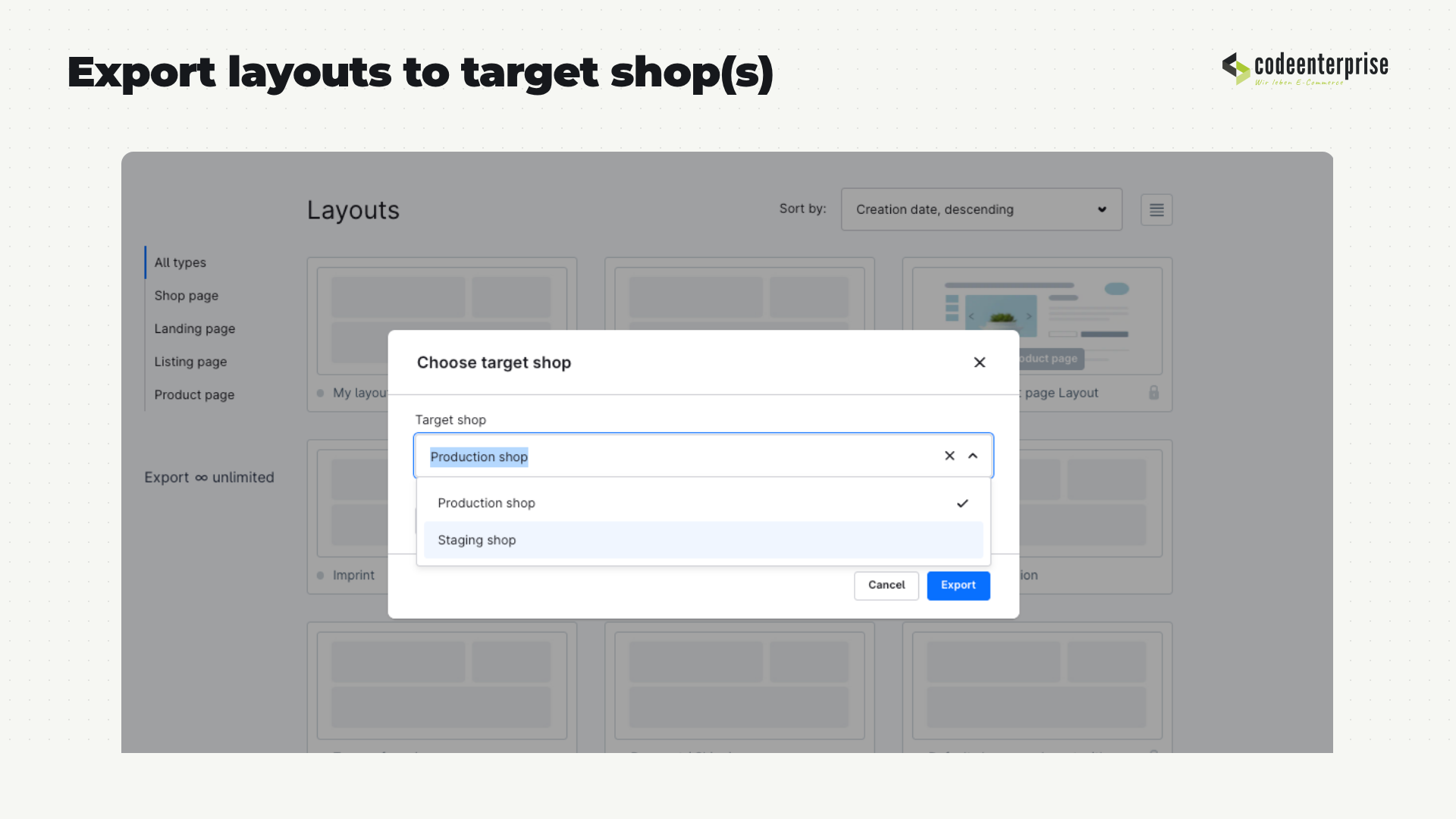The image size is (1456, 819).
Task: Select Production shop option in list
Action: click(x=703, y=503)
